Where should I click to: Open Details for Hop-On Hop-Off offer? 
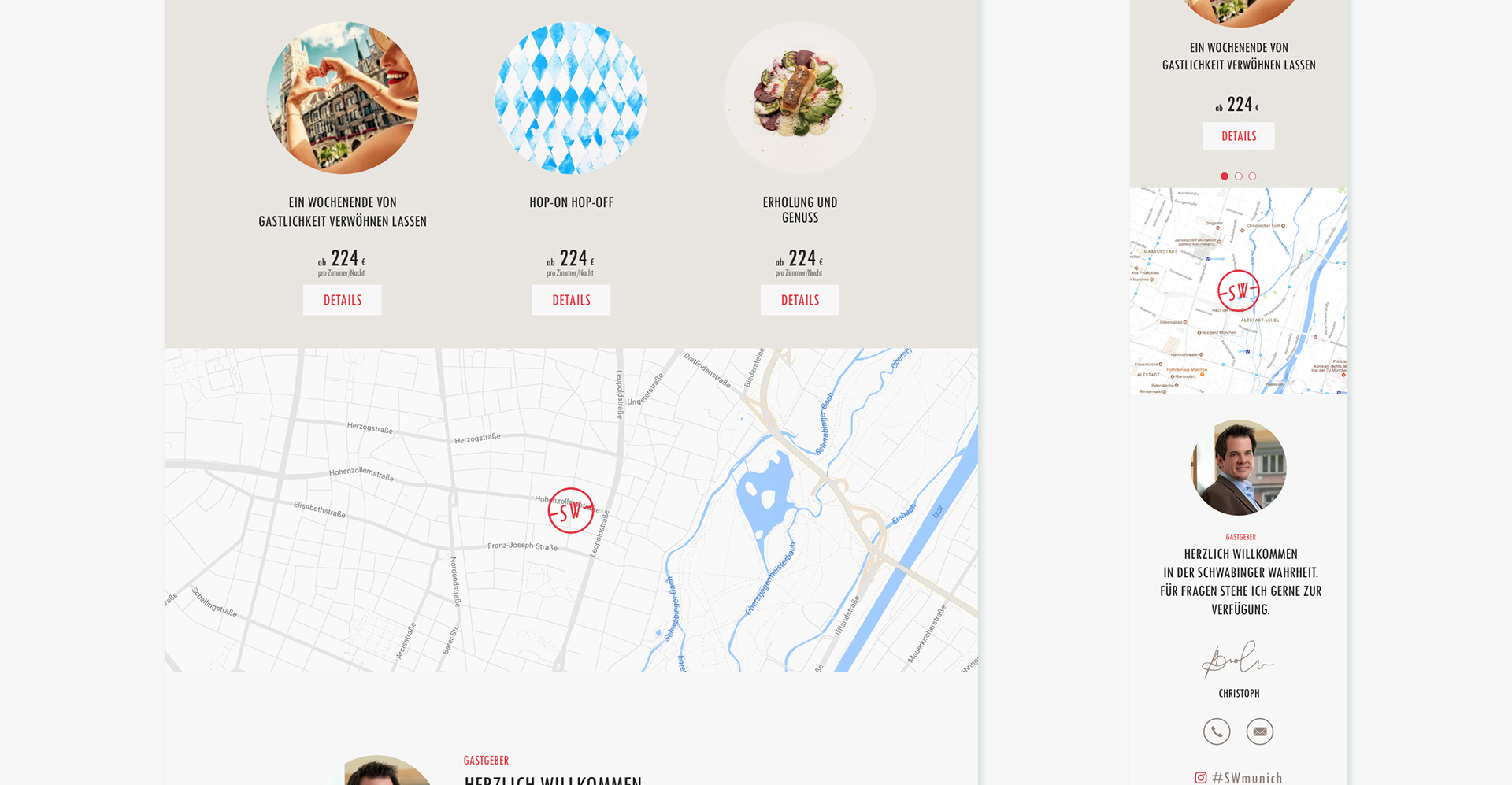coord(571,300)
